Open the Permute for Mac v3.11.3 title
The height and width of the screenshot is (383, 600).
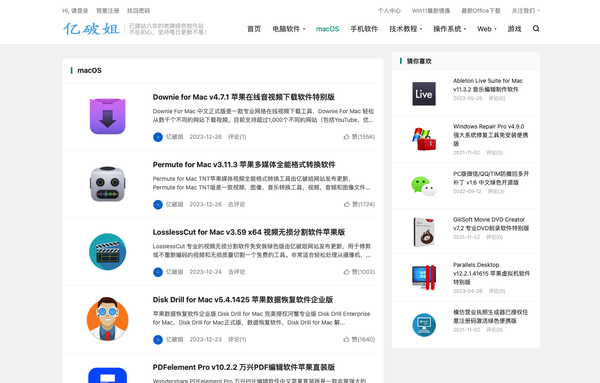coord(244,165)
